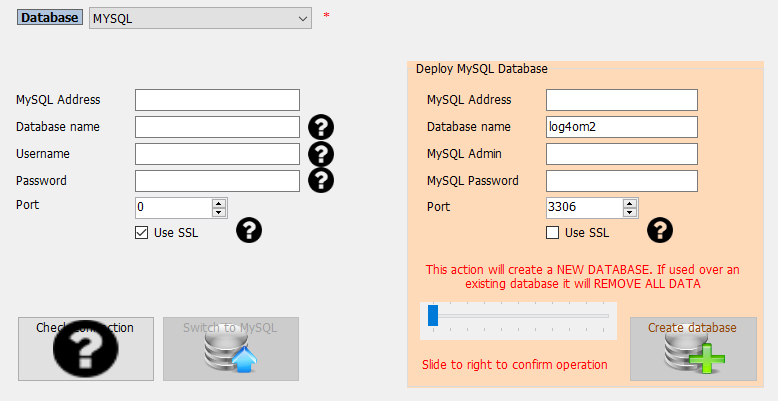Image resolution: width=778 pixels, height=401 pixels.
Task: Click help icon next to Database name field
Action: [321, 127]
